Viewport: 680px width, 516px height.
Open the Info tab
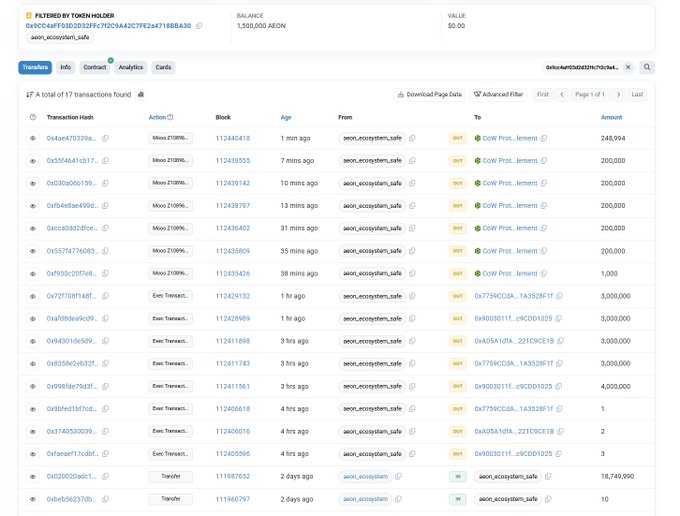click(65, 67)
